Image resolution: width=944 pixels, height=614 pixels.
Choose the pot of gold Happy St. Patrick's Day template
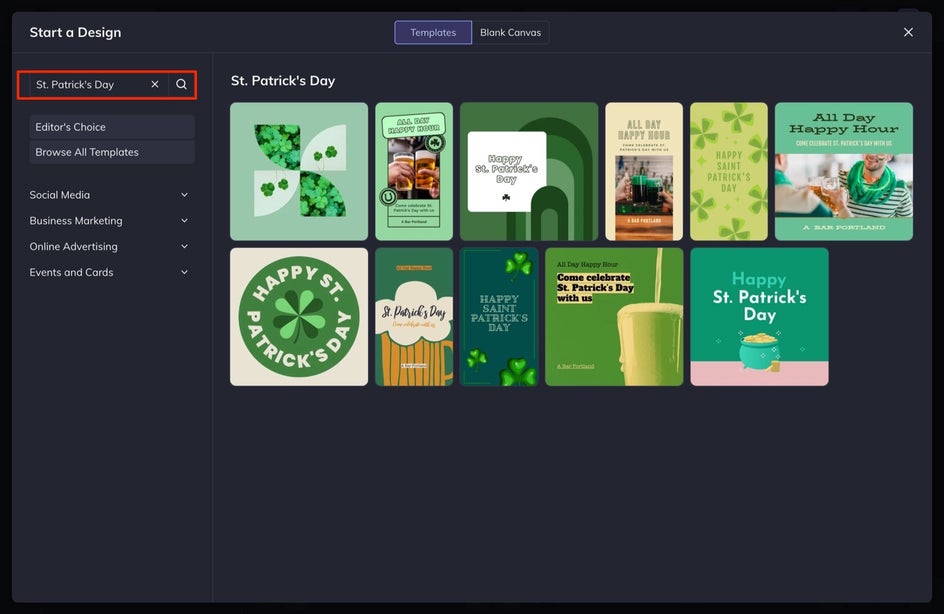[759, 317]
